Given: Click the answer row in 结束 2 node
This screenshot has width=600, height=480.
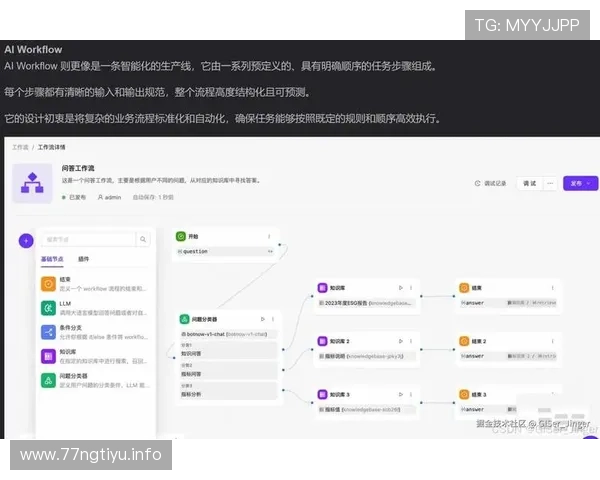Looking at the screenshot, I should click(508, 356).
